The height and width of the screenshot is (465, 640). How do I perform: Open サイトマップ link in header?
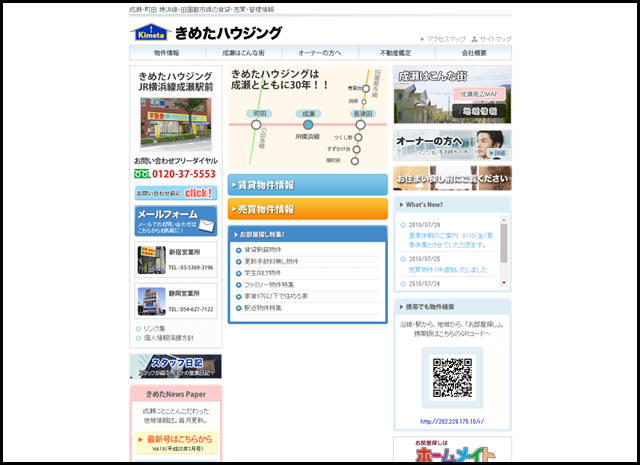(496, 39)
